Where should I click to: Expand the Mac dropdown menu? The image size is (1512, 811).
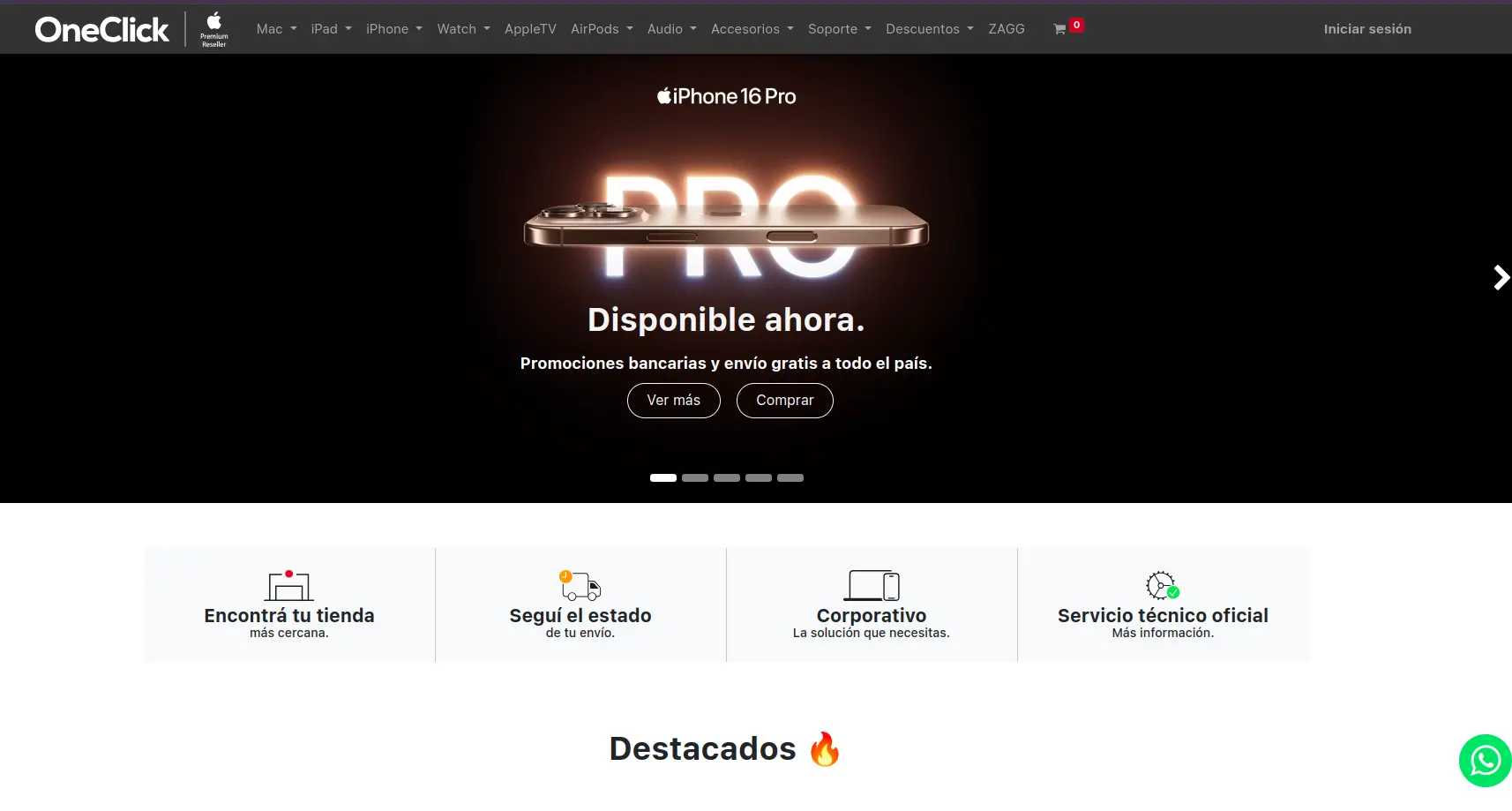[x=276, y=29]
